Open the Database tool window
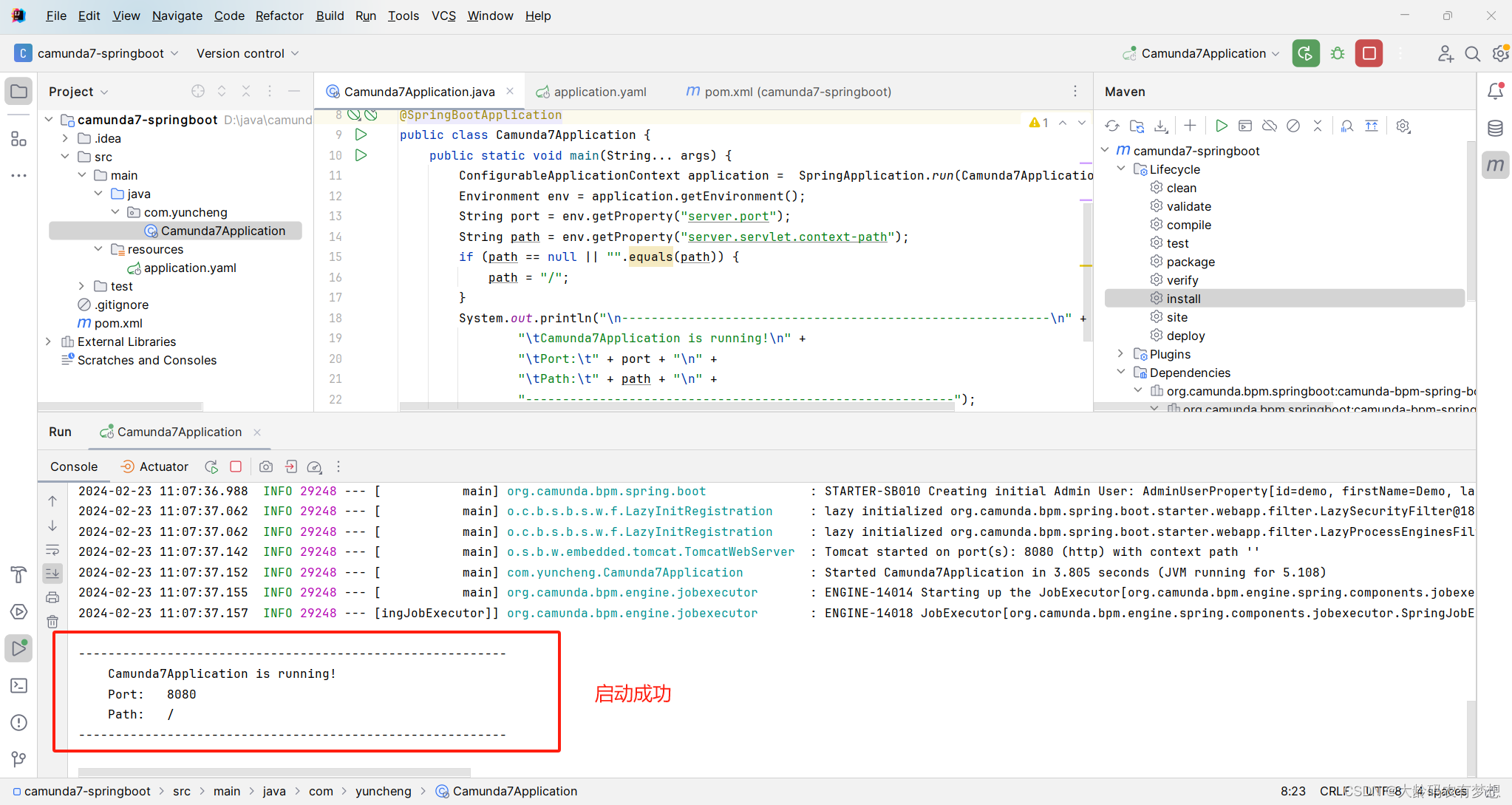This screenshot has height=805, width=1512. point(1495,128)
